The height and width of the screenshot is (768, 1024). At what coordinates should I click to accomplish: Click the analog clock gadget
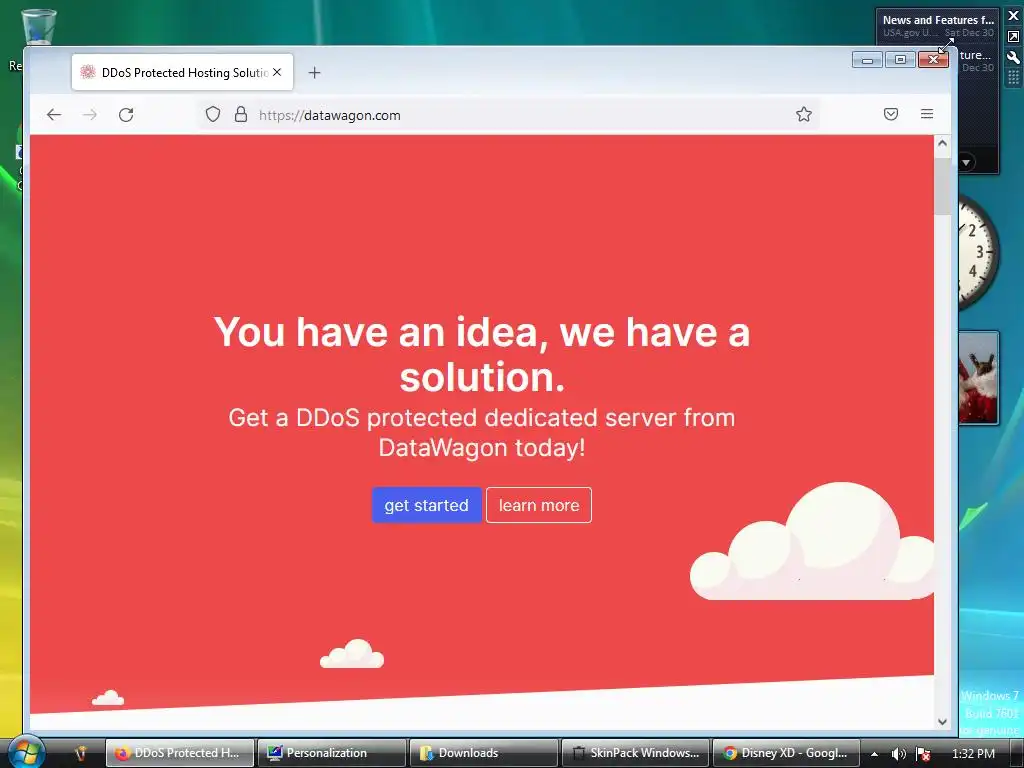[x=978, y=251]
